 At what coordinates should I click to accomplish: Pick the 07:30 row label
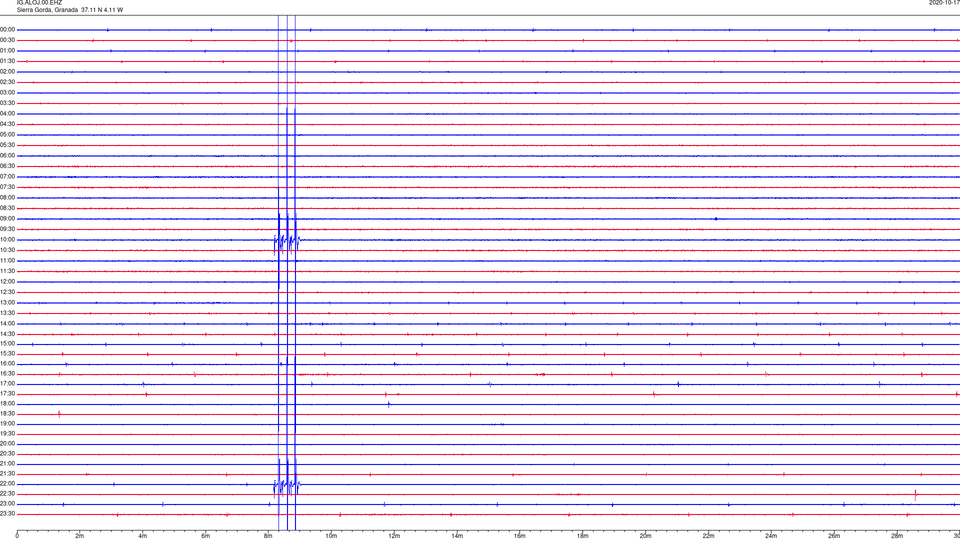click(x=7, y=187)
